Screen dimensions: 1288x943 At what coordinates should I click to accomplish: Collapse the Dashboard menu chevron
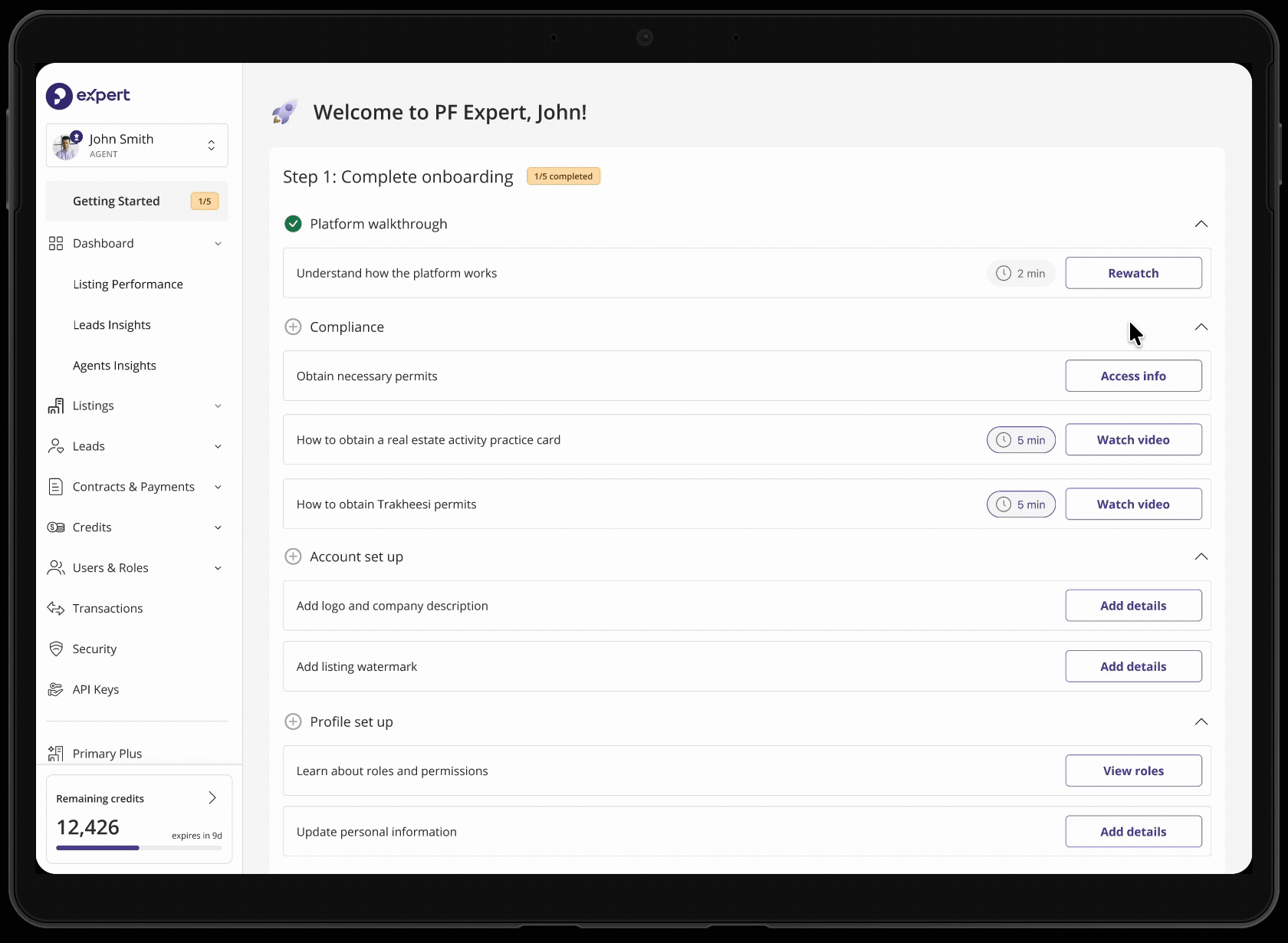pyautogui.click(x=218, y=244)
